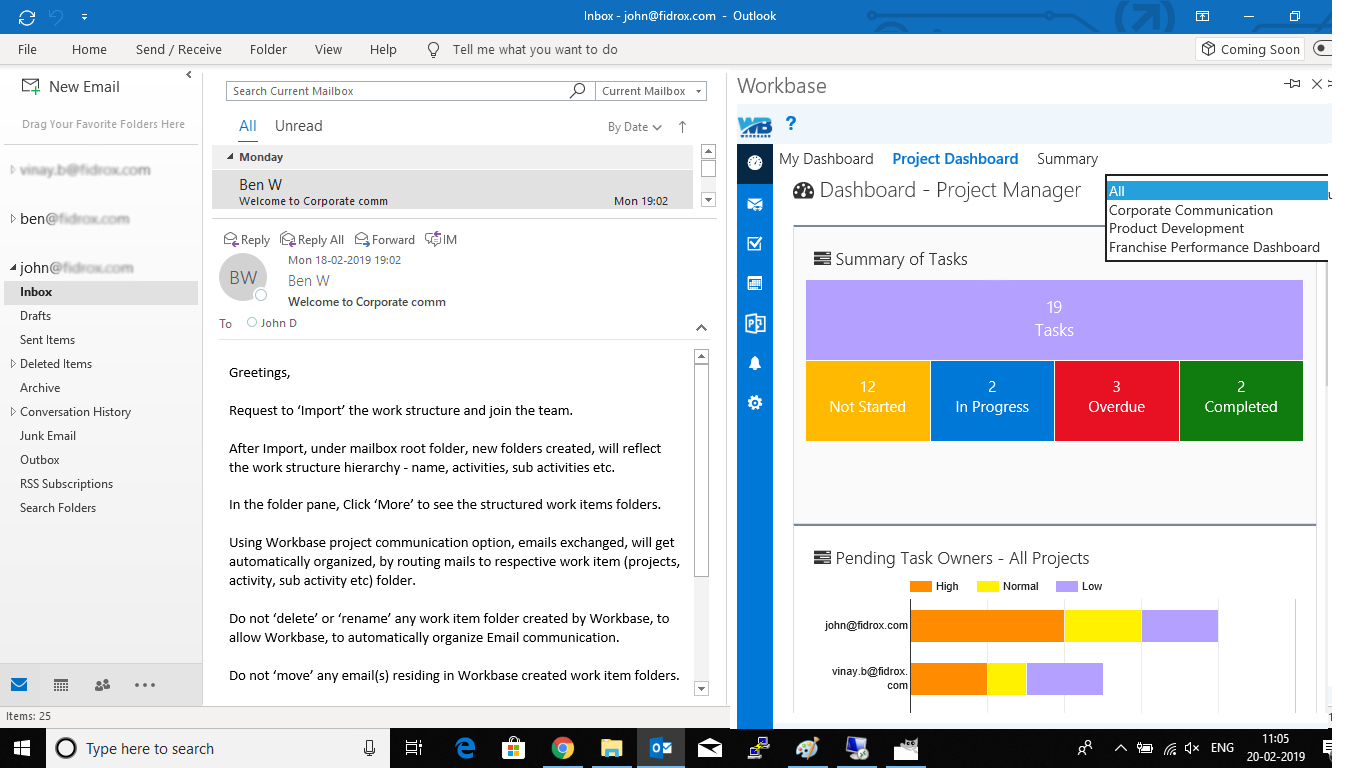
Task: Reverse sort order arrow in message list
Action: tap(683, 127)
